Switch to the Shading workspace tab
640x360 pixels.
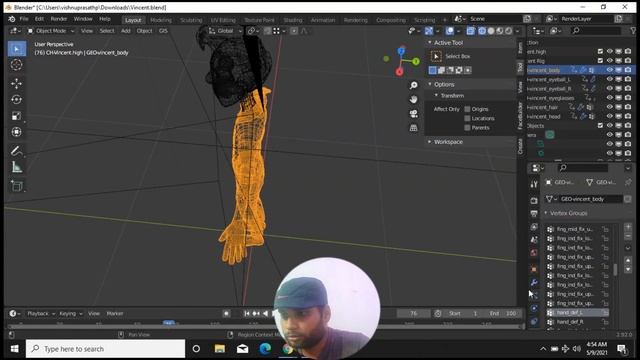(293, 20)
